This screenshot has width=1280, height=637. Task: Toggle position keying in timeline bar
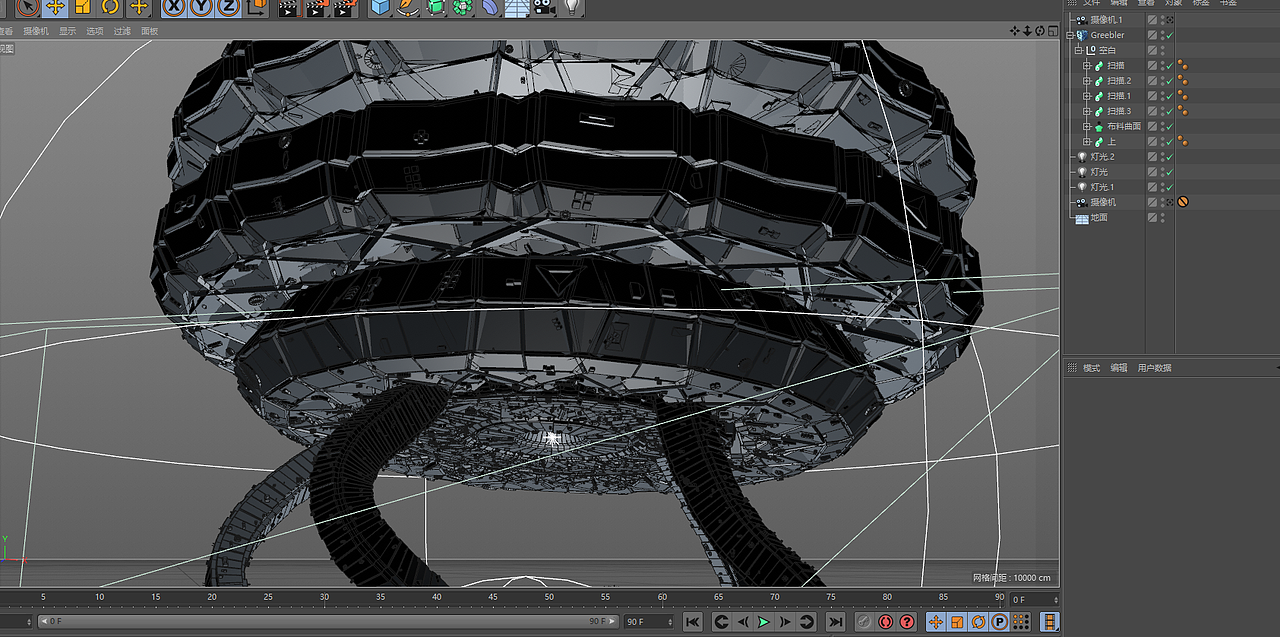click(936, 622)
